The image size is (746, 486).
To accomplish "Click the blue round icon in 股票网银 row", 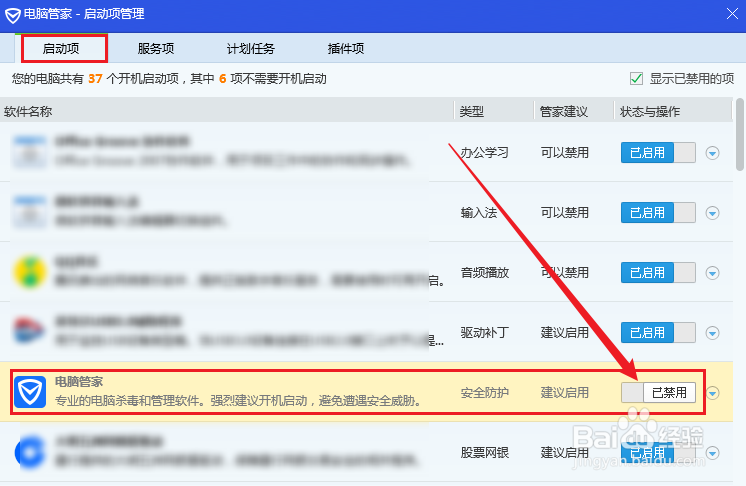I will point(29,452).
